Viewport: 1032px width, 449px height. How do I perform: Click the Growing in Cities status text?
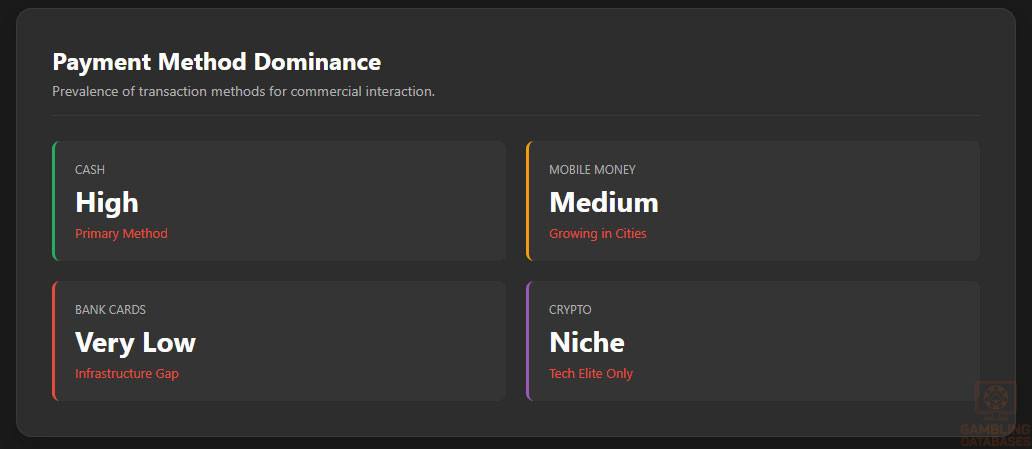[x=598, y=234]
